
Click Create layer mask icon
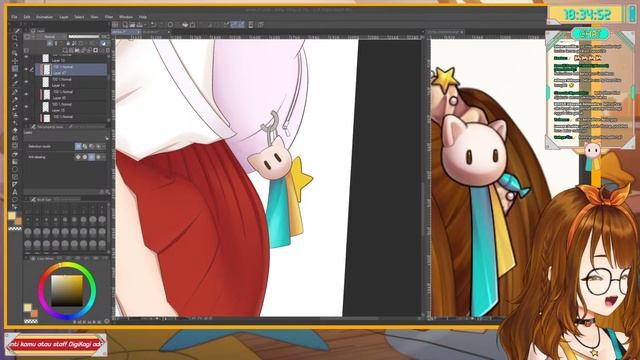tap(96, 50)
